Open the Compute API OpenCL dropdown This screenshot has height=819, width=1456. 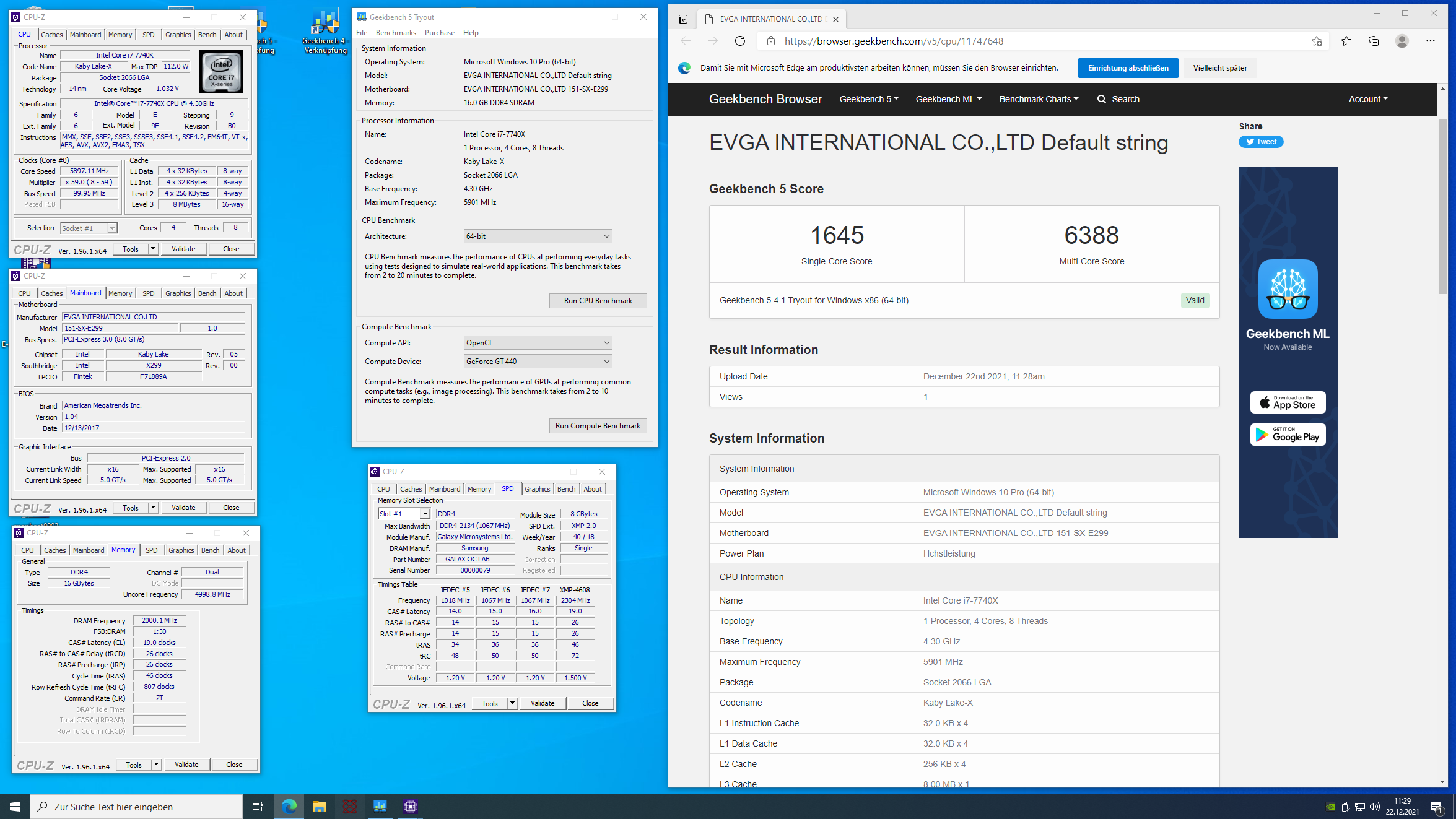[x=538, y=343]
